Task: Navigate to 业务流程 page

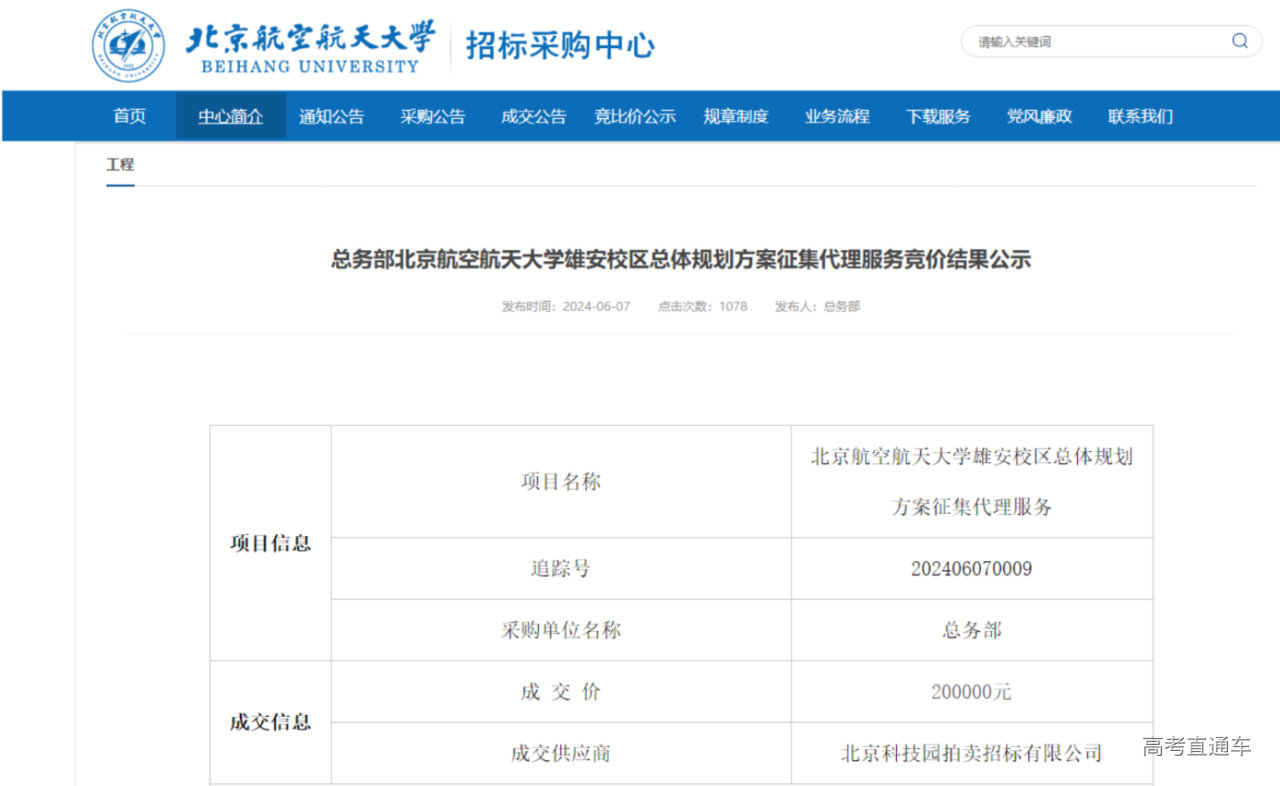Action: (836, 116)
